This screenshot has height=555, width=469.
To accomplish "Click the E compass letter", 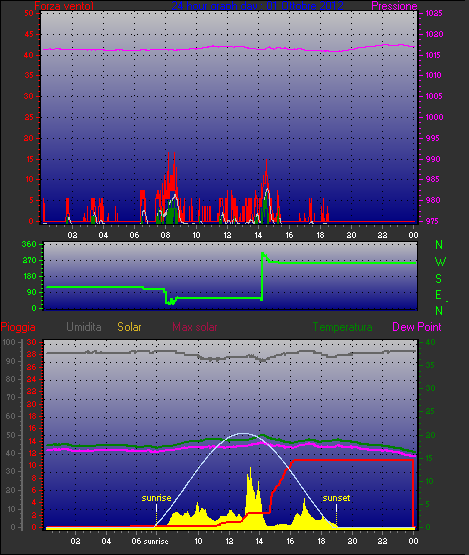I will 439,295.
